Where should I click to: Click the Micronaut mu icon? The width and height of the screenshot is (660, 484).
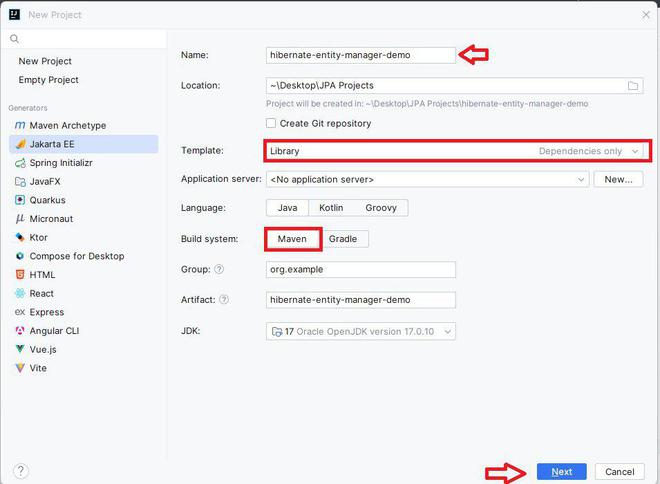point(20,219)
